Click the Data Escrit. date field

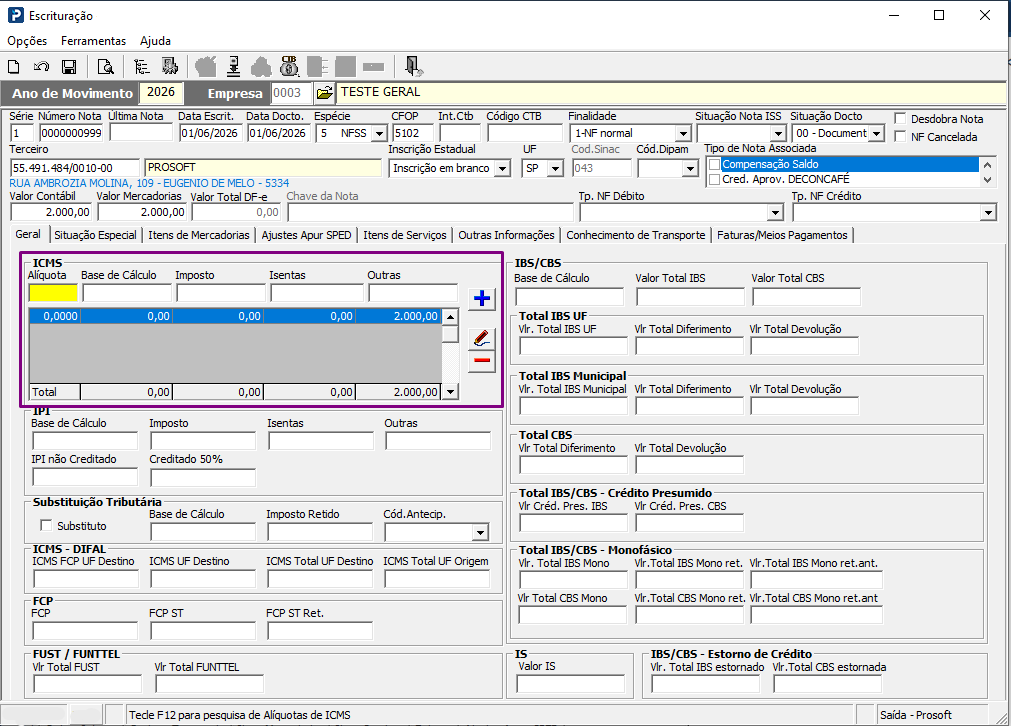point(210,133)
